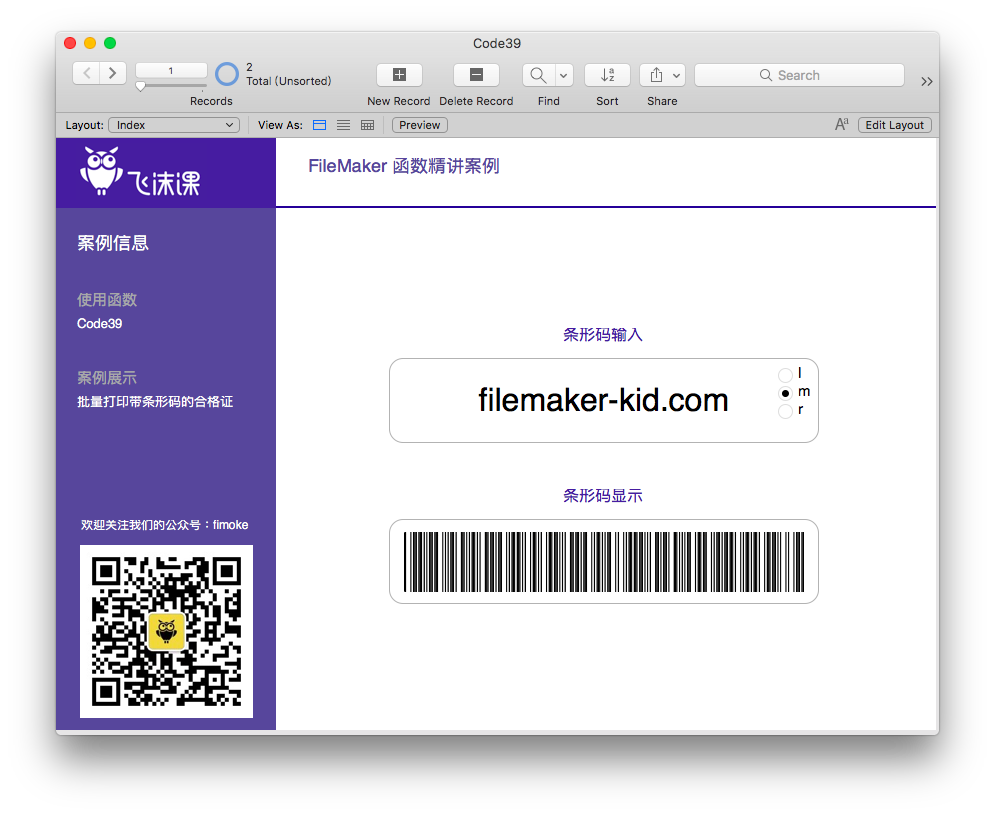
Task: Go to next record arrow
Action: click(113, 73)
